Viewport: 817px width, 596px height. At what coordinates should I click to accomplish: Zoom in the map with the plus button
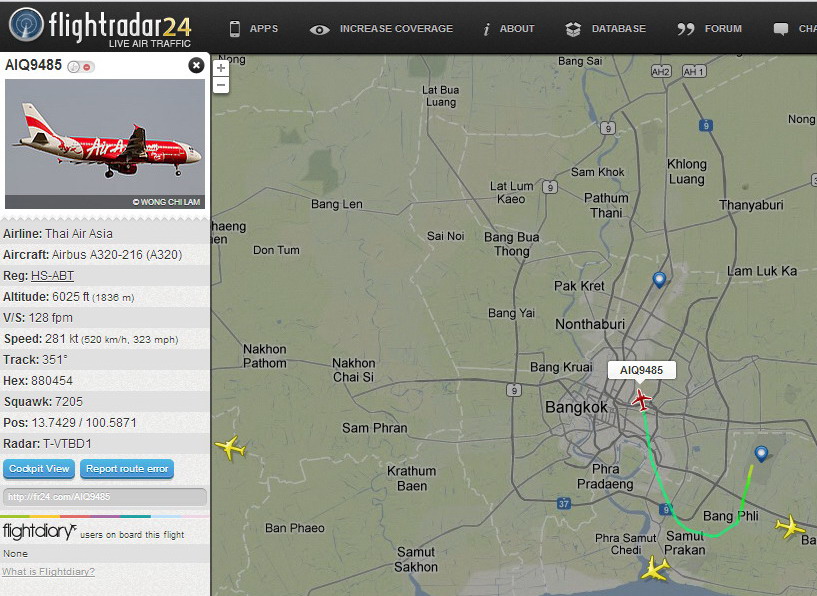(x=221, y=68)
